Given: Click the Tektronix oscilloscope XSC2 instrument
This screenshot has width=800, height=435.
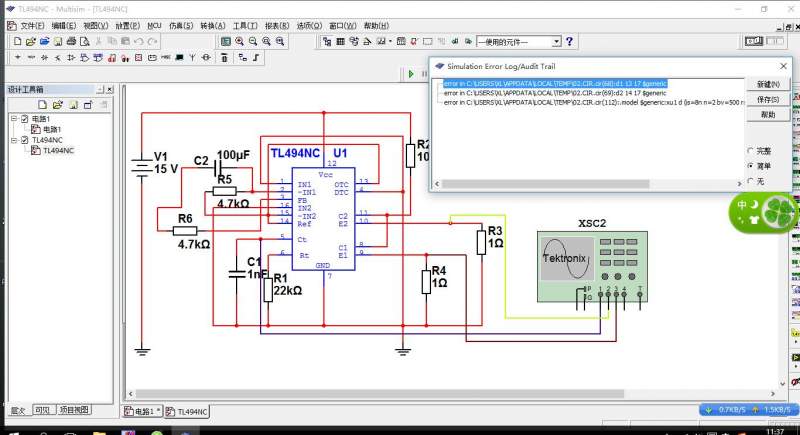Looking at the screenshot, I should 592,267.
